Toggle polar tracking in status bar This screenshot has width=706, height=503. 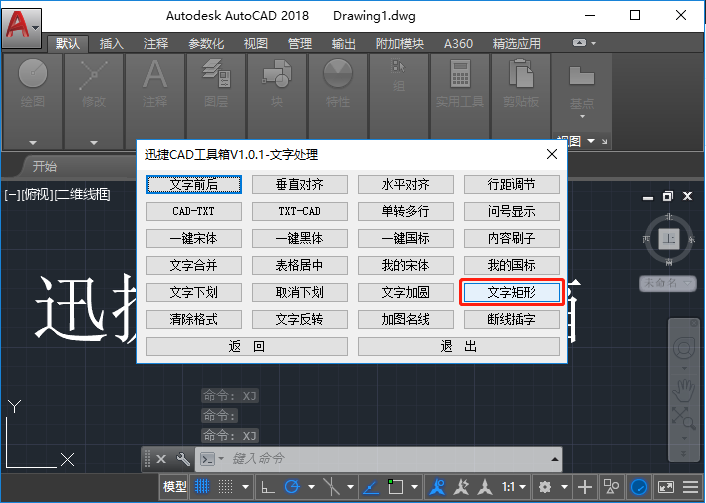(292, 487)
